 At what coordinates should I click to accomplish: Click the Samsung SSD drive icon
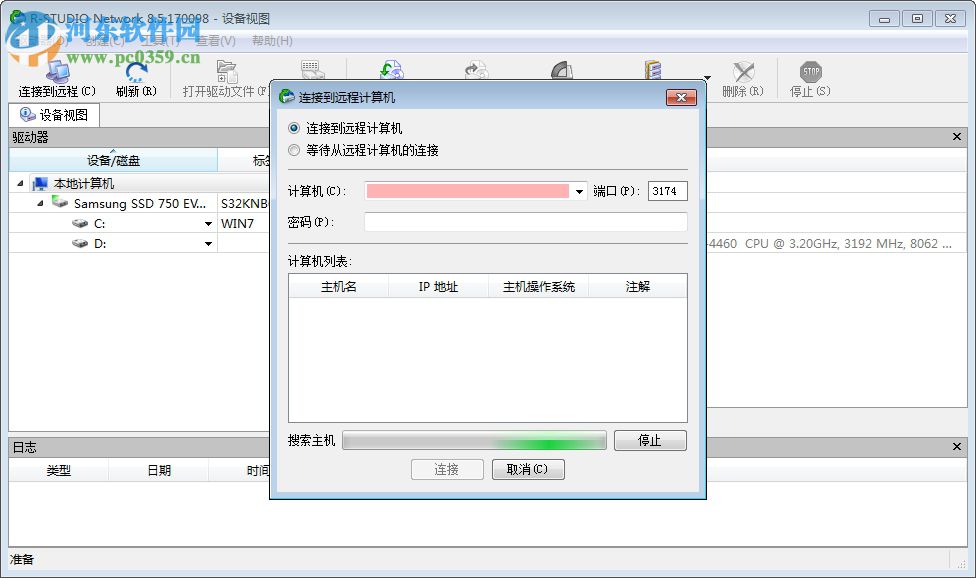(x=60, y=203)
